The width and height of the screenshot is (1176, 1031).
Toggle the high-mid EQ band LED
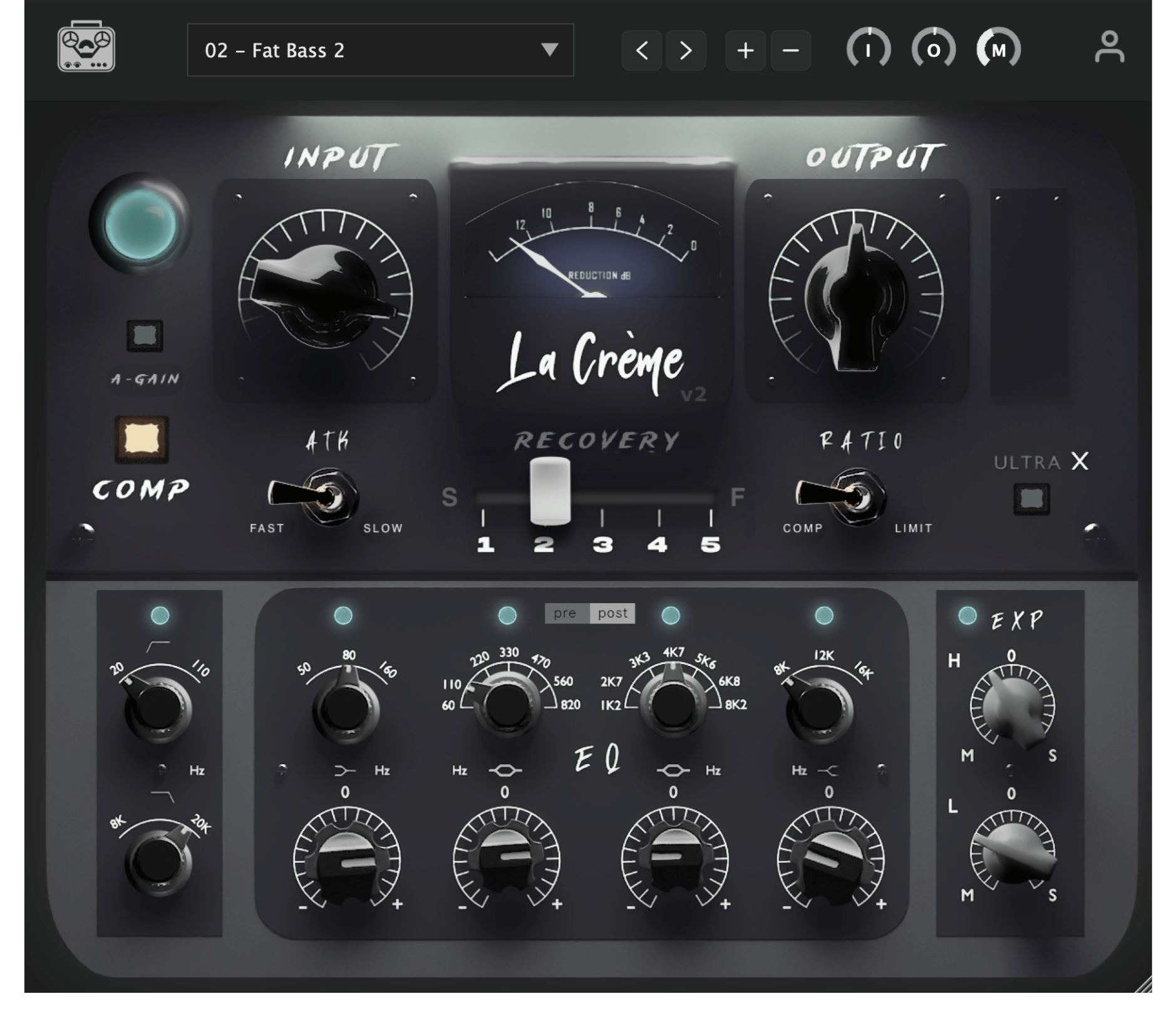[671, 615]
